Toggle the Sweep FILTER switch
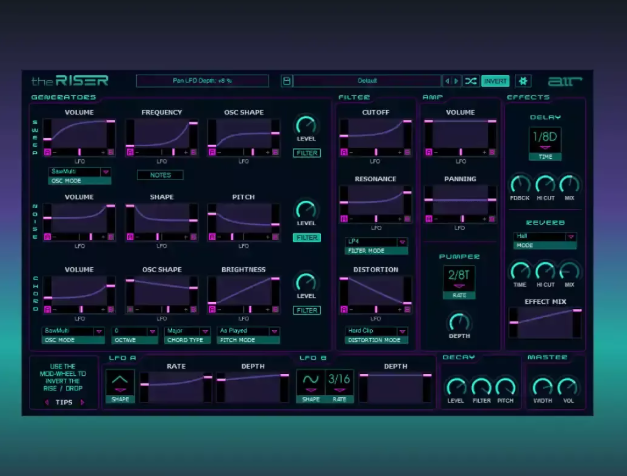This screenshot has height=476, width=627. (x=307, y=153)
